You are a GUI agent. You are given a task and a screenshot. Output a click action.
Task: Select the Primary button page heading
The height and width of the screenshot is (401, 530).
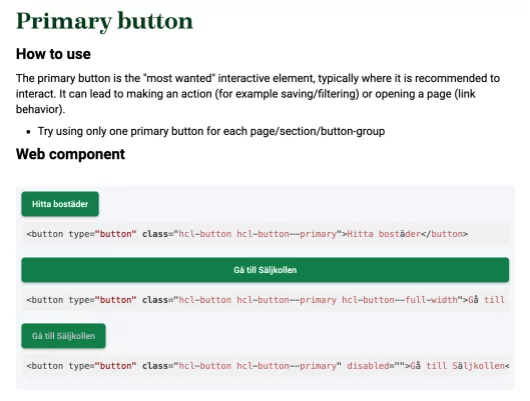(x=104, y=22)
